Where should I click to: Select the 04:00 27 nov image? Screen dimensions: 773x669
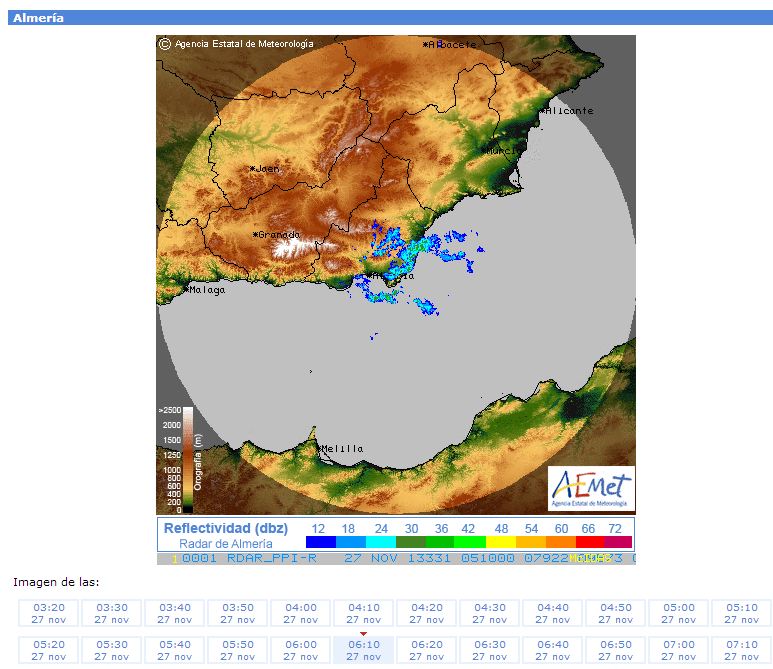(x=301, y=613)
